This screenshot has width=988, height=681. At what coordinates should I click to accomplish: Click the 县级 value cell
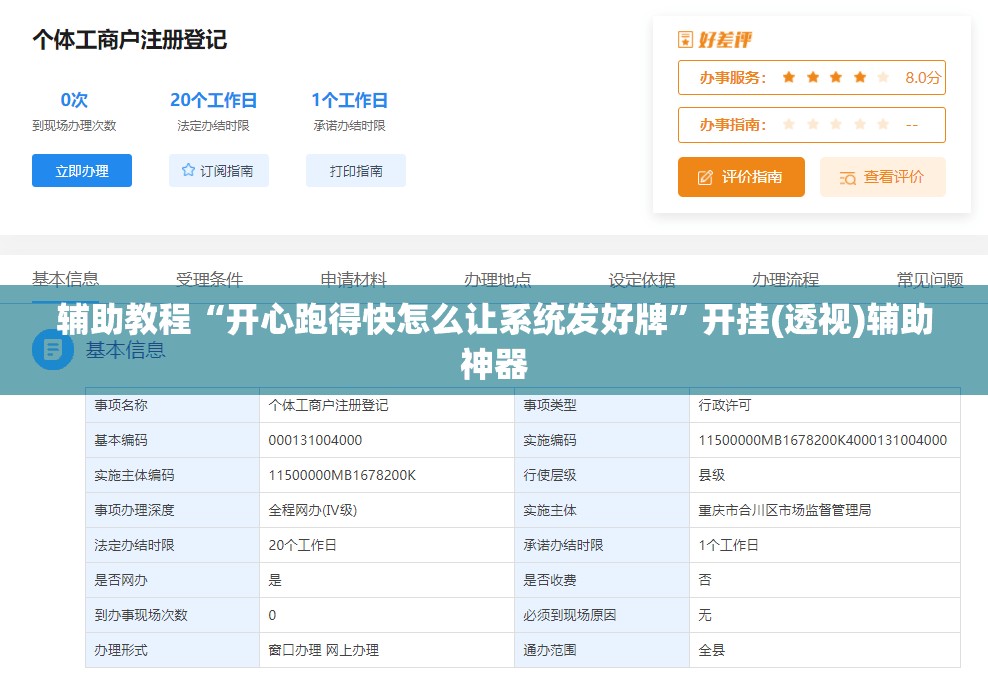[x=825, y=476]
